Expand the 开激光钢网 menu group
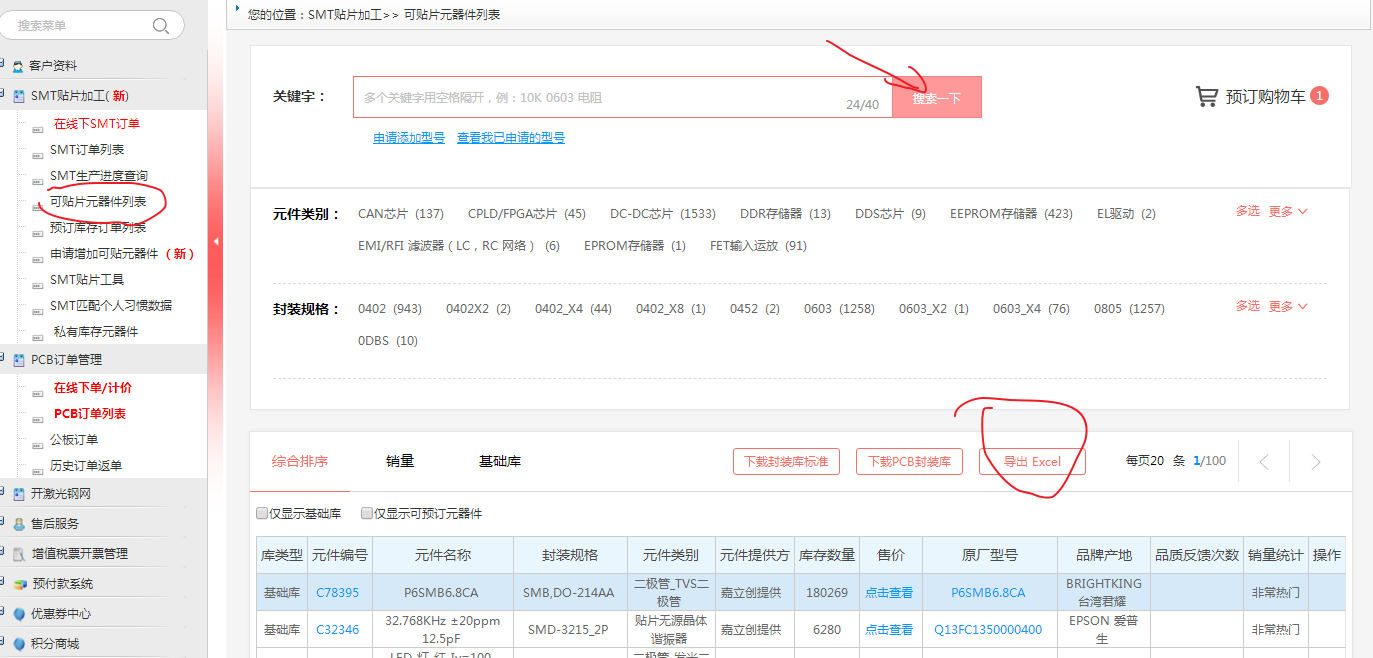 tap(60, 493)
